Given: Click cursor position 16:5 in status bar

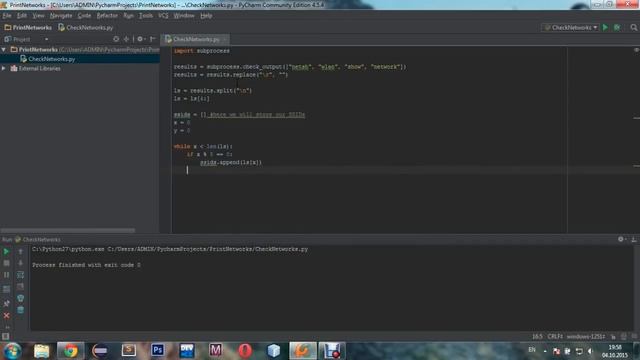Looking at the screenshot, I should point(537,336).
